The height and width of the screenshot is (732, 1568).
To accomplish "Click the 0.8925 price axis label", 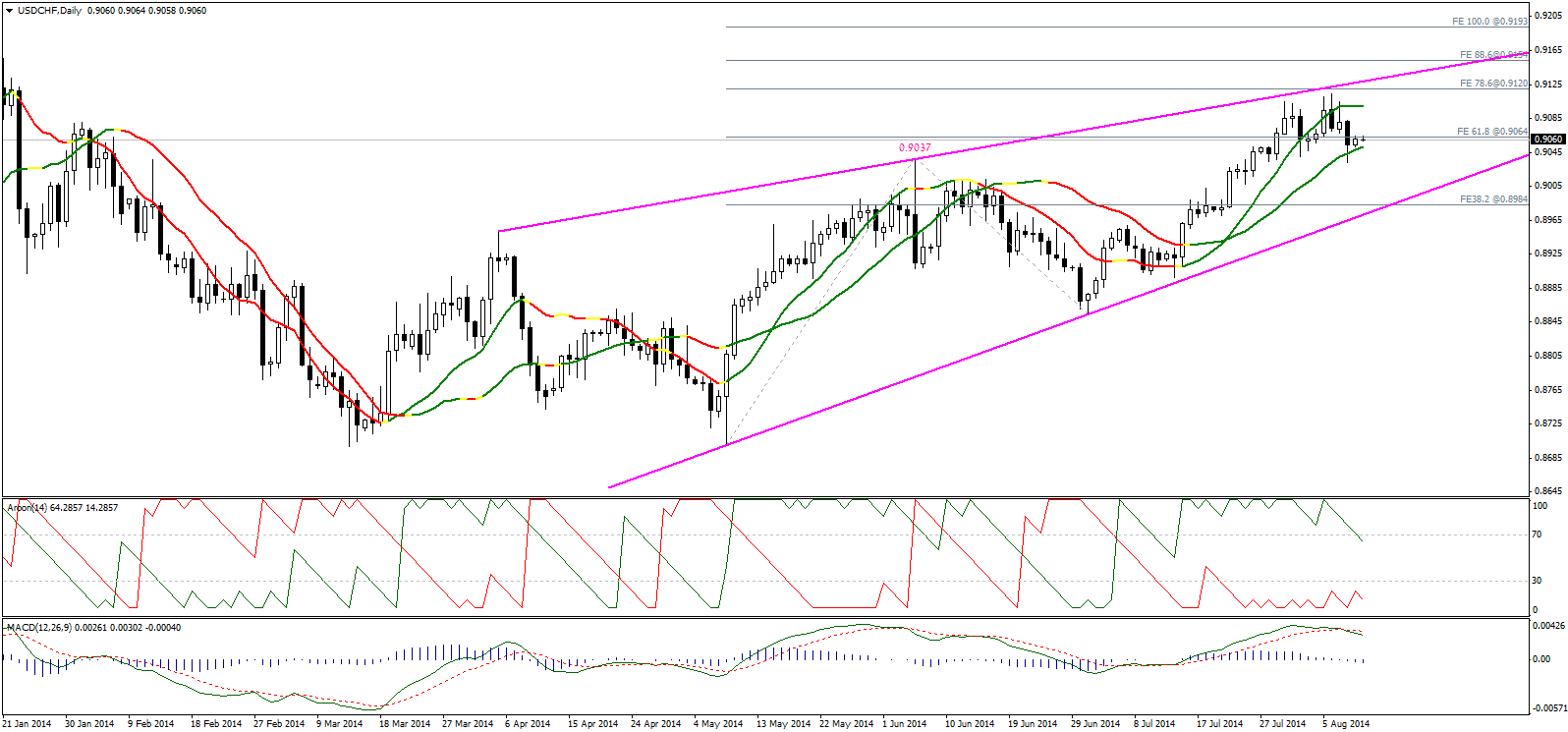I will (x=1549, y=253).
